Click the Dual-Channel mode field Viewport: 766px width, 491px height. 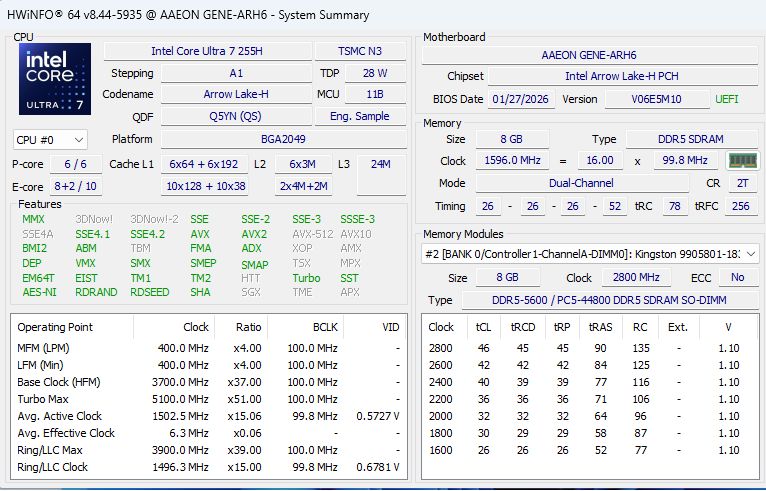(581, 183)
